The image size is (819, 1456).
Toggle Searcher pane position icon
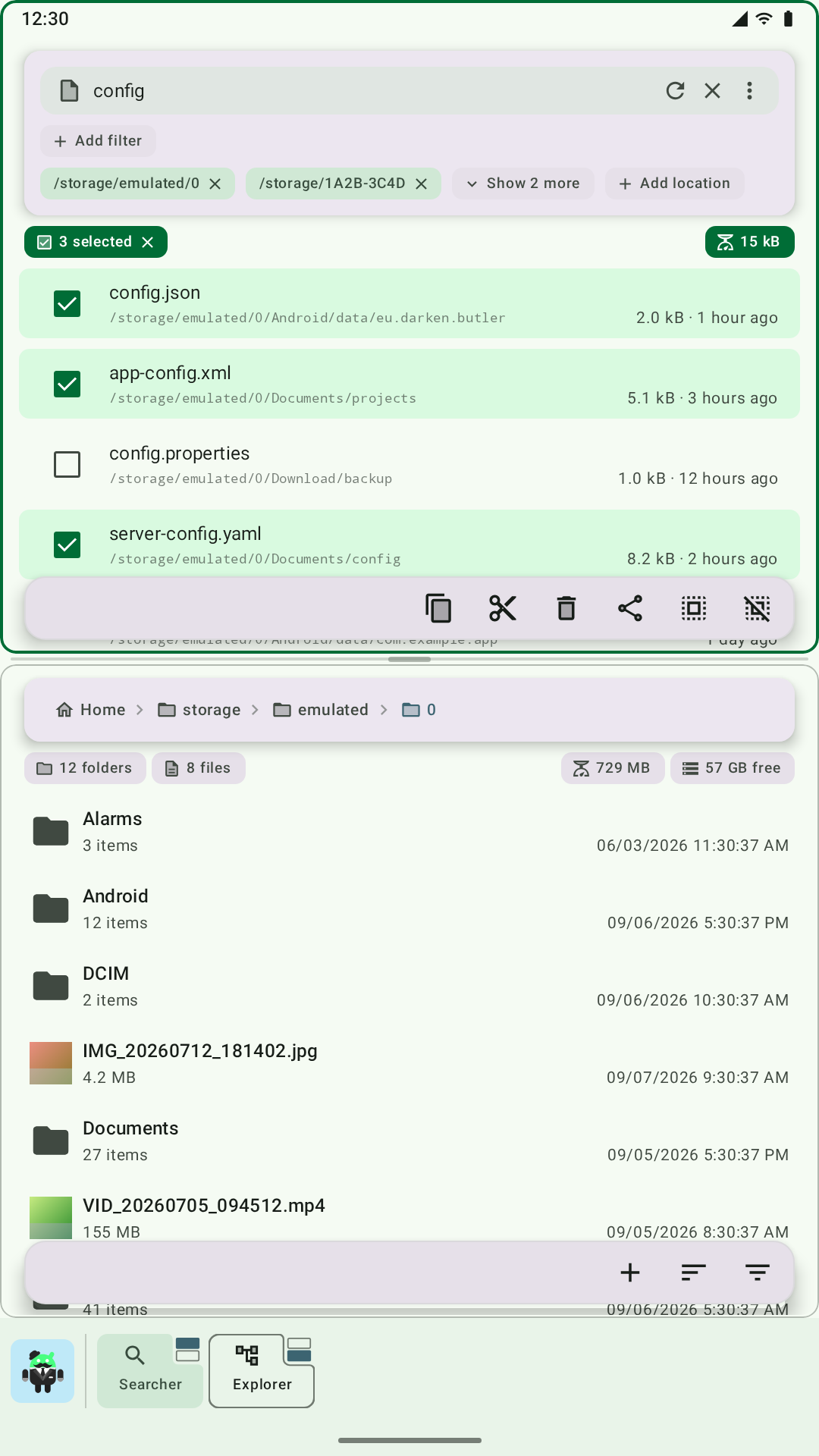(187, 1350)
